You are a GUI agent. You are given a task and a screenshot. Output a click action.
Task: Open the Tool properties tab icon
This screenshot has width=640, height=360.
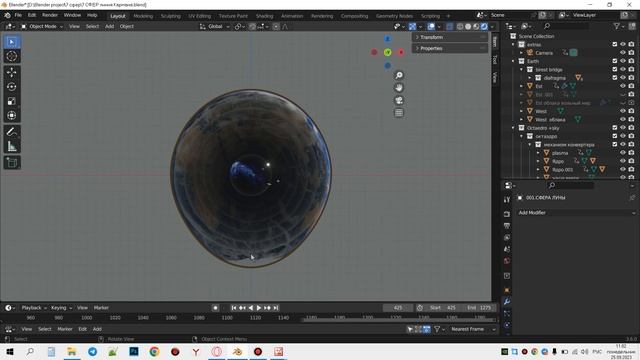(507, 200)
